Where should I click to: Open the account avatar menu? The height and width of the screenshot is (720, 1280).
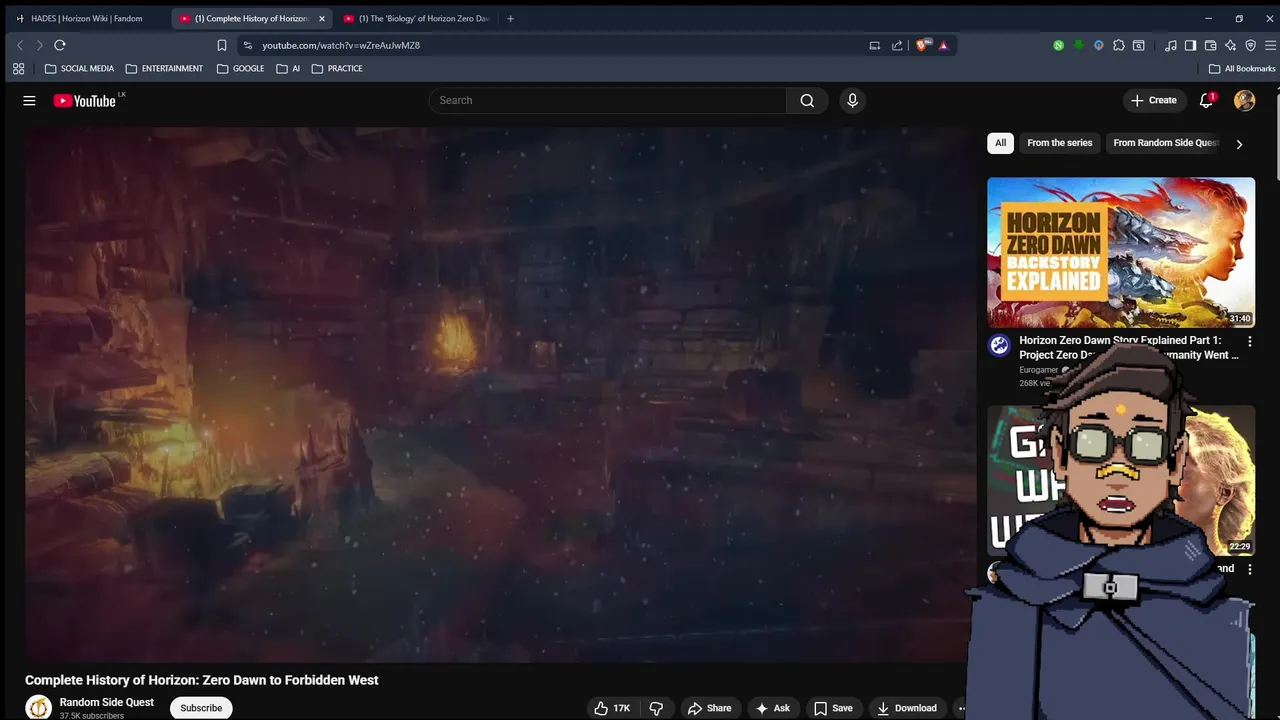tap(1244, 100)
